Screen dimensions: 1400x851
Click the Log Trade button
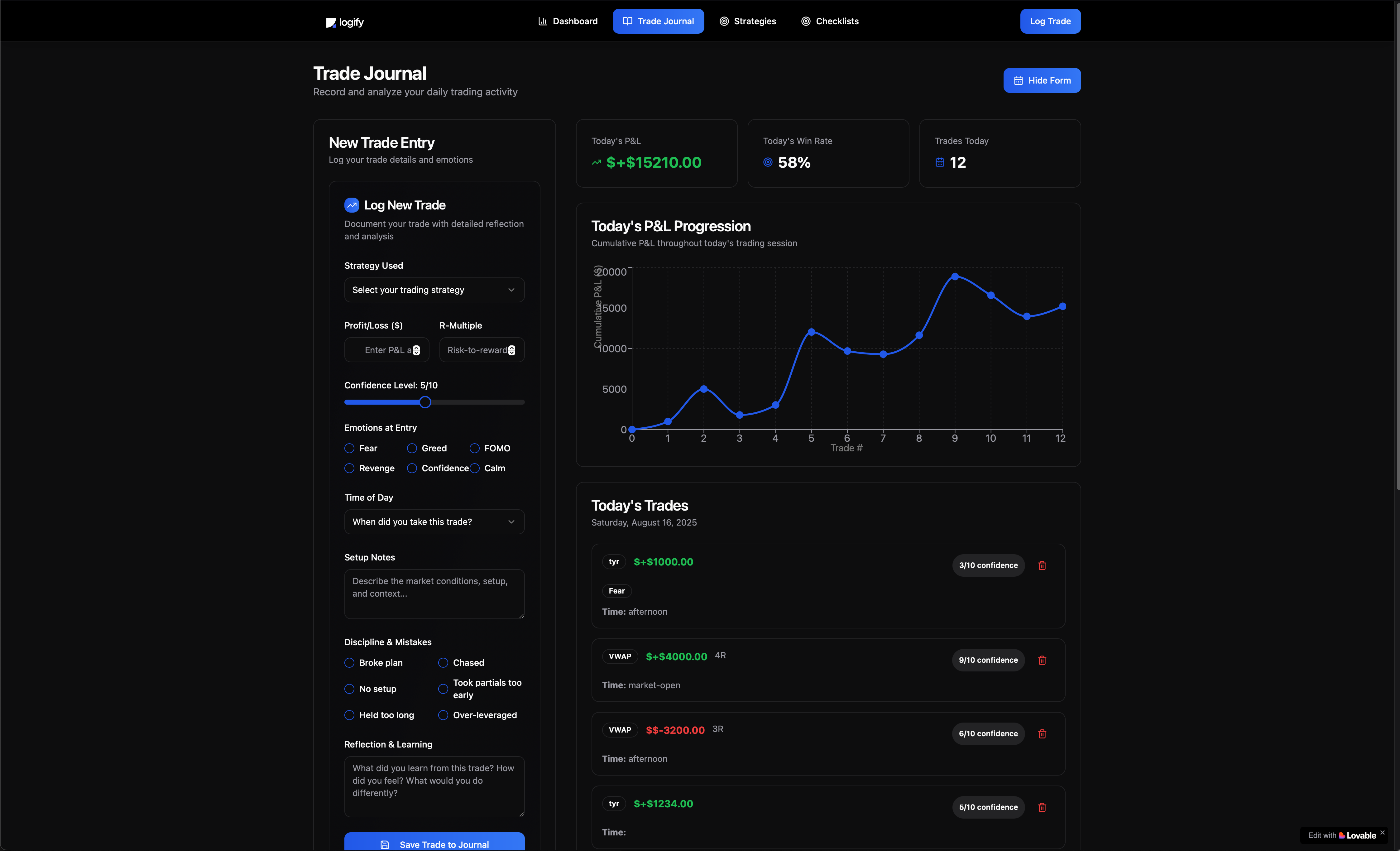(x=1049, y=21)
